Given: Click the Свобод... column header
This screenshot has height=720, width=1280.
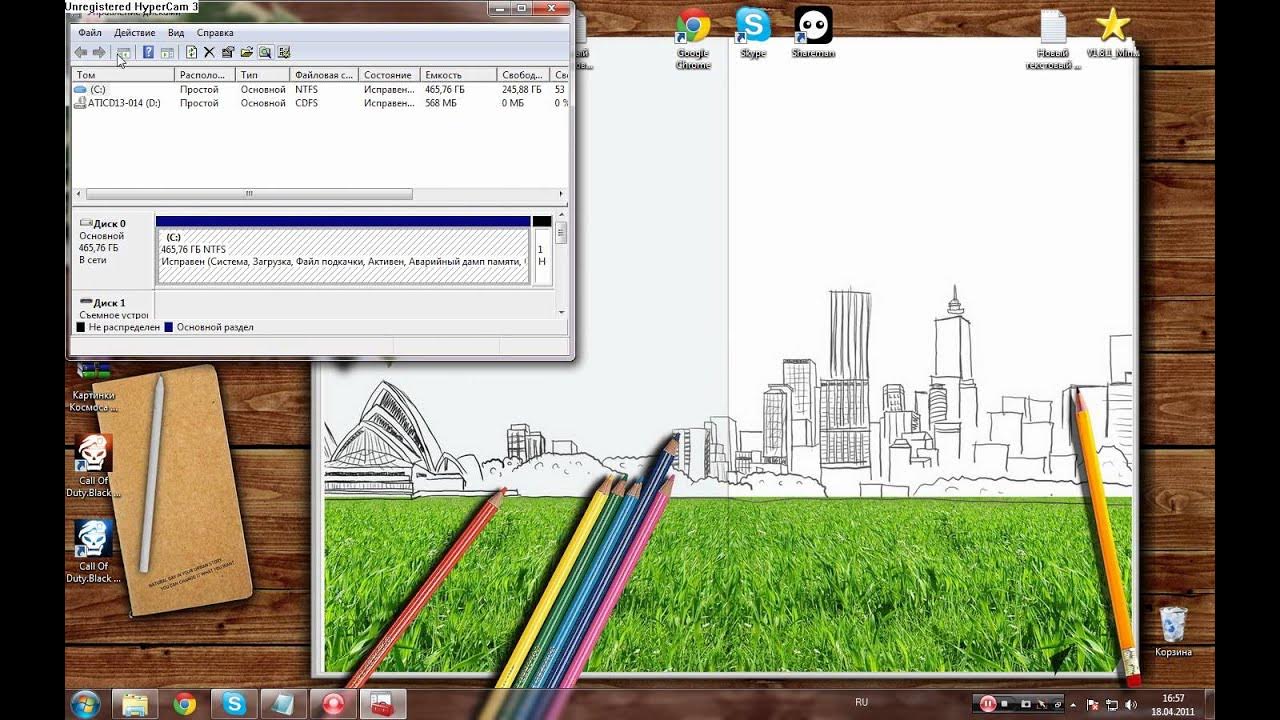Looking at the screenshot, I should point(524,75).
